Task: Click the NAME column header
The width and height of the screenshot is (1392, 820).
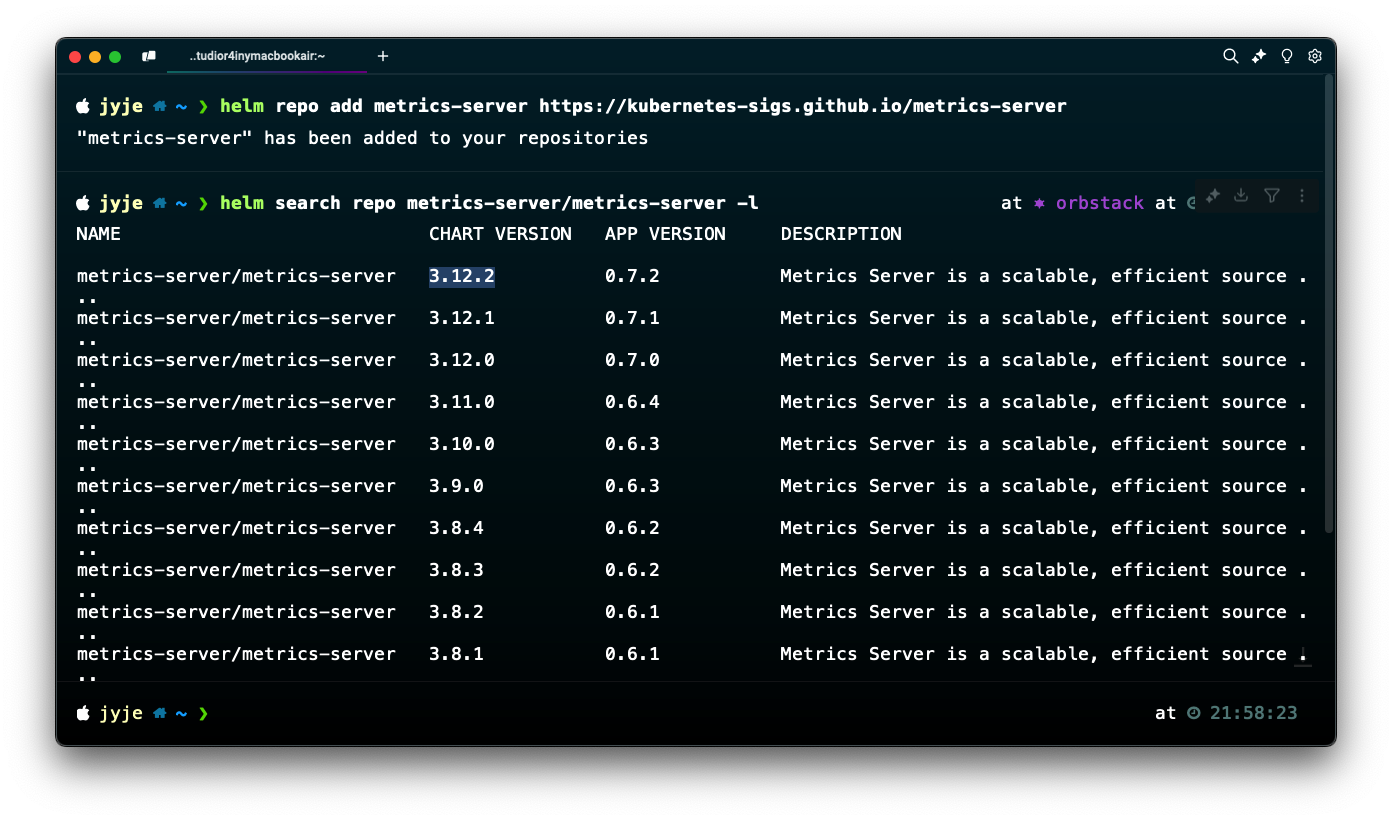Action: tap(98, 234)
